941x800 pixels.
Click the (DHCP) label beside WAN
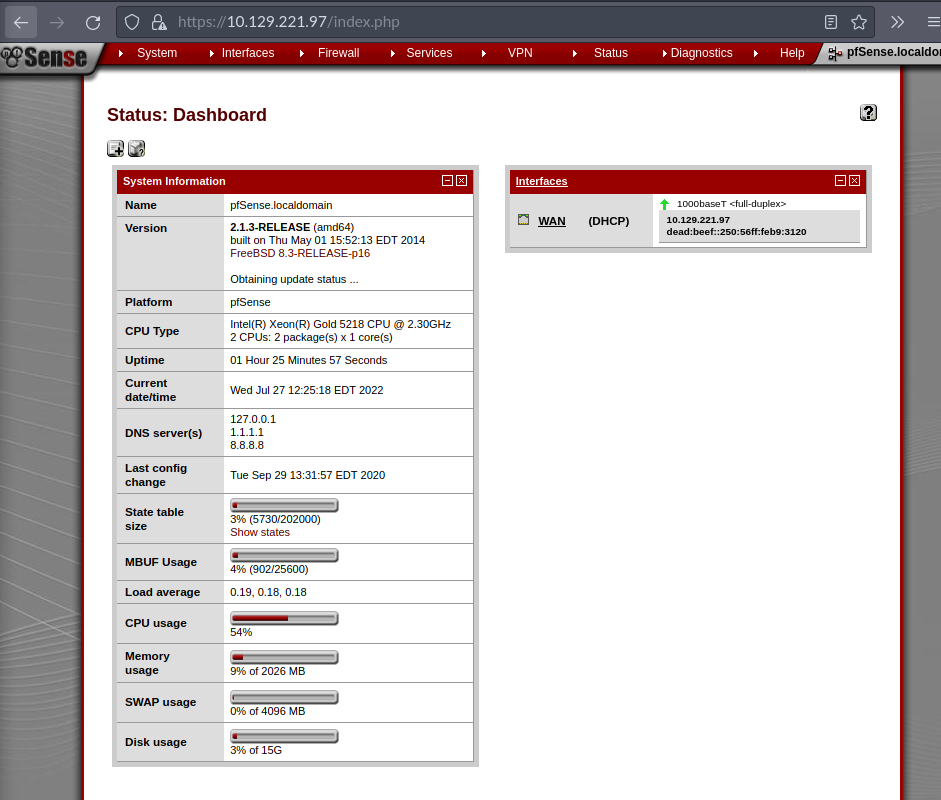[609, 221]
